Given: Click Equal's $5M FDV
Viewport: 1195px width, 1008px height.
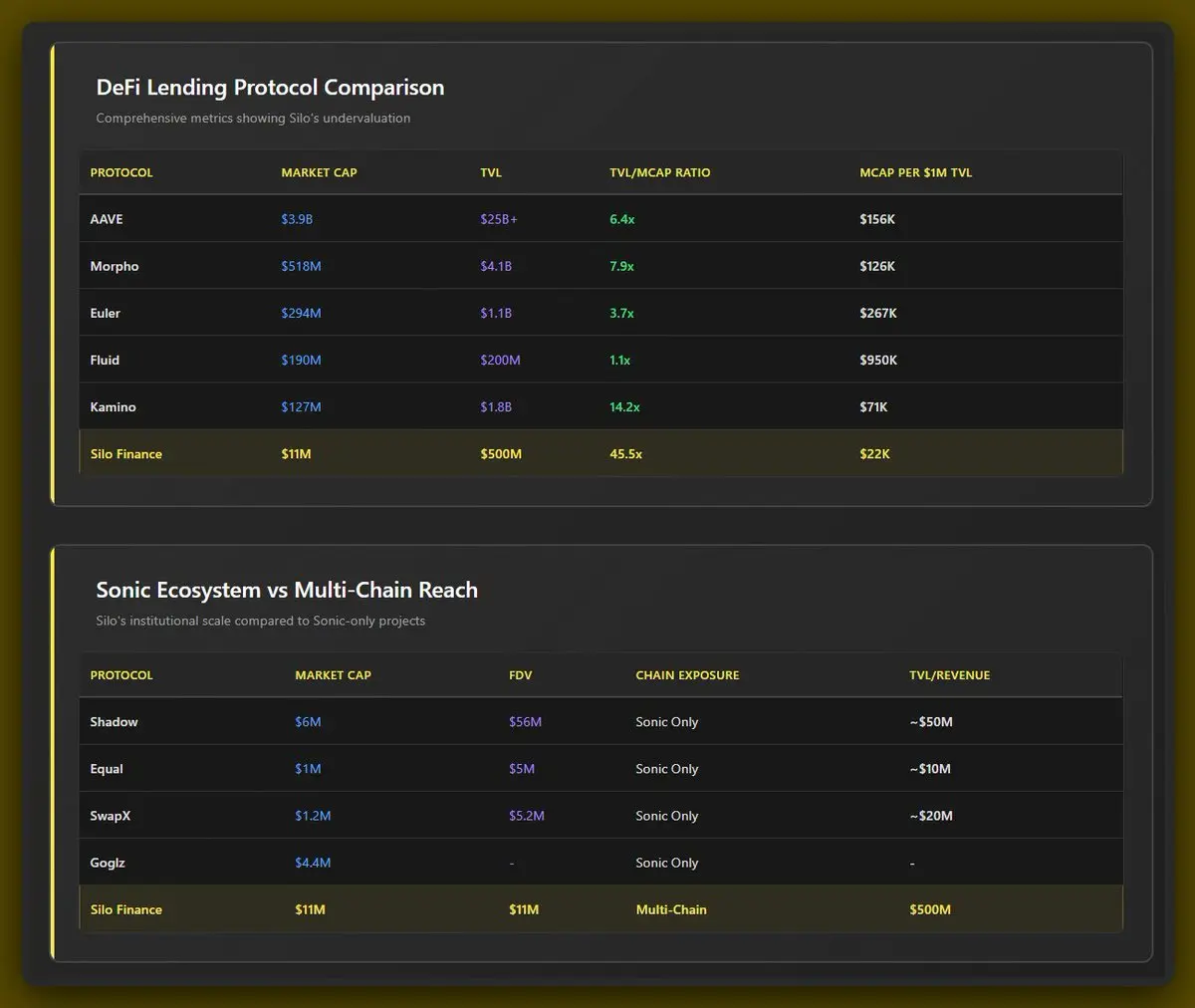Looking at the screenshot, I should 522,769.
